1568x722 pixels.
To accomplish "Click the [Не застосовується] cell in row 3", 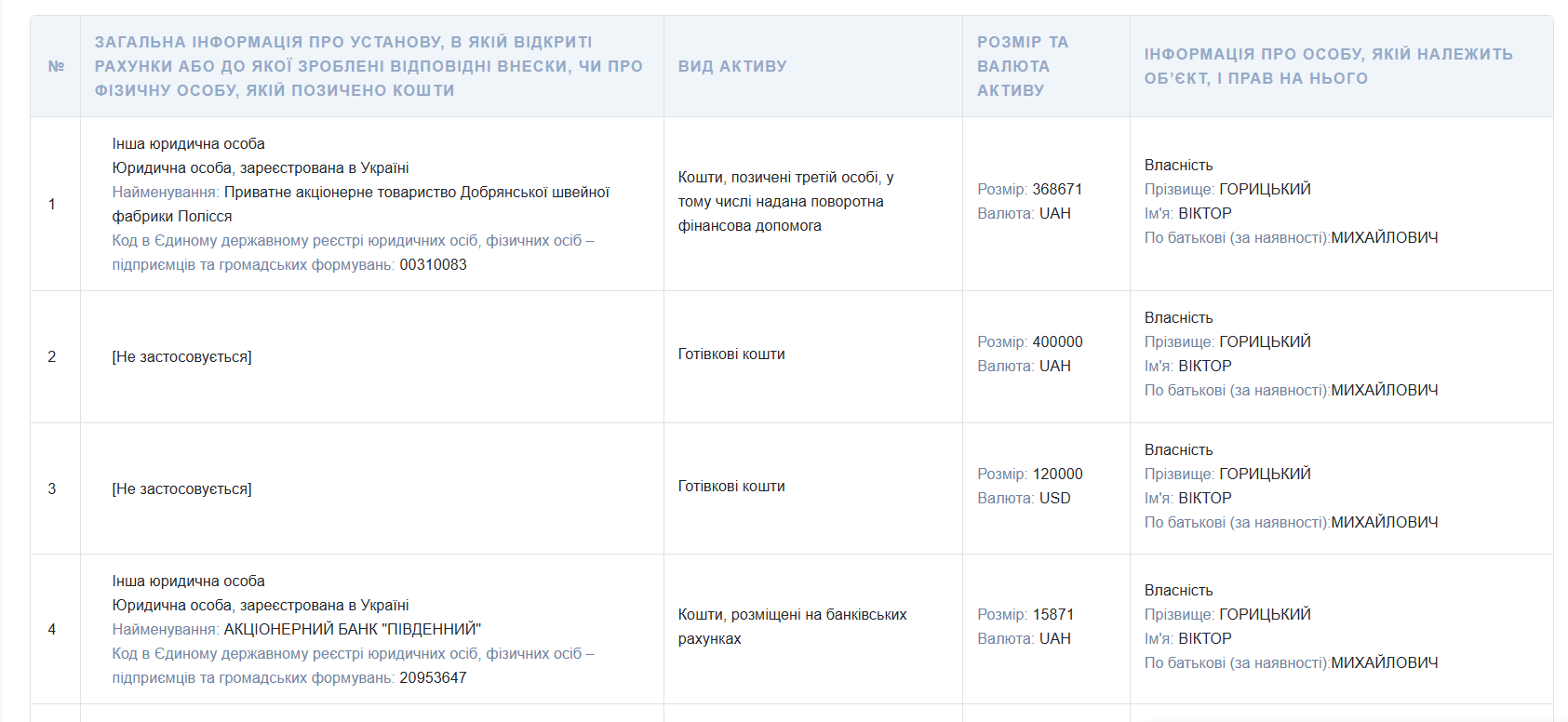I will click(182, 488).
